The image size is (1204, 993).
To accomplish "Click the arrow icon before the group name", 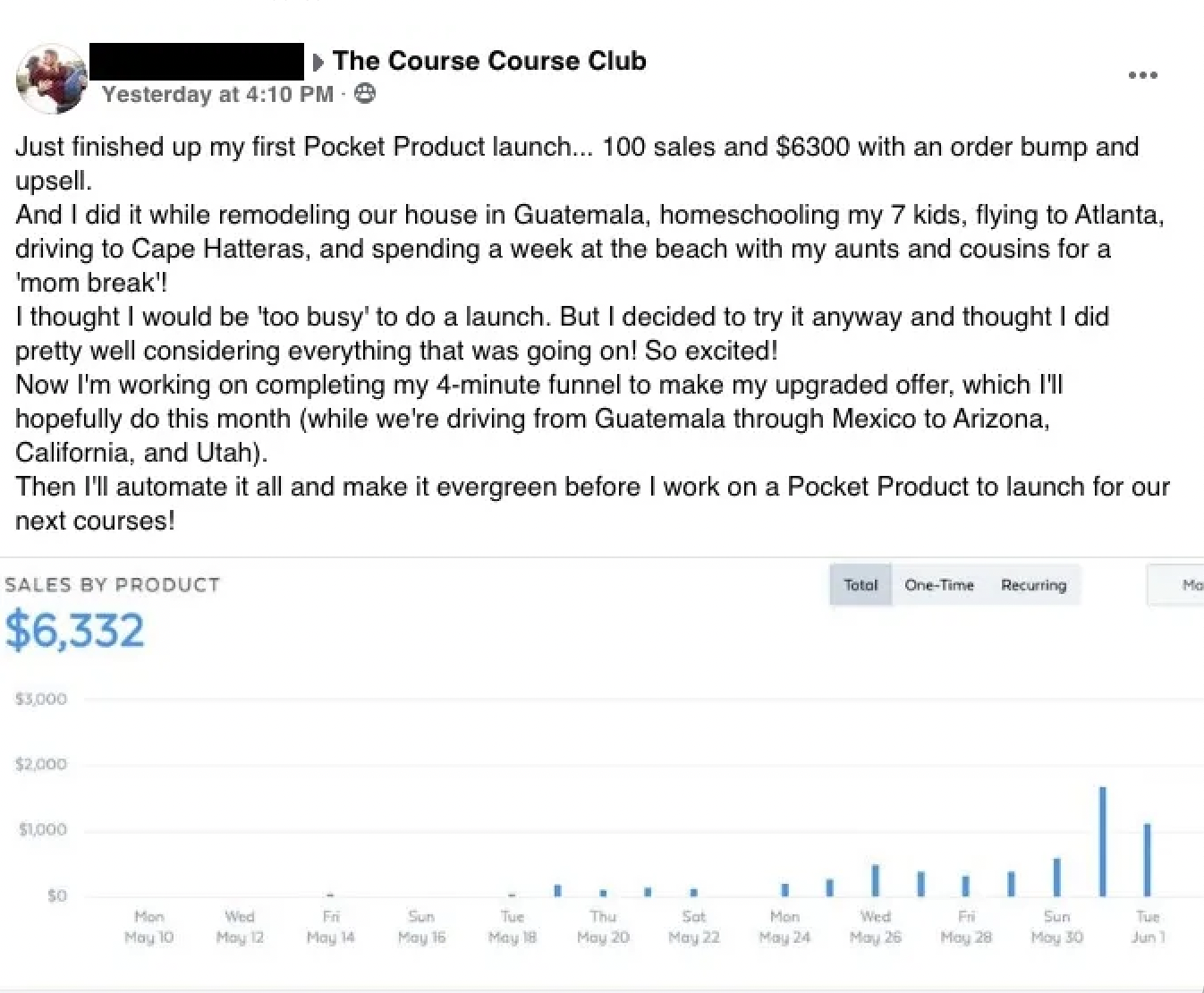I will 318,62.
